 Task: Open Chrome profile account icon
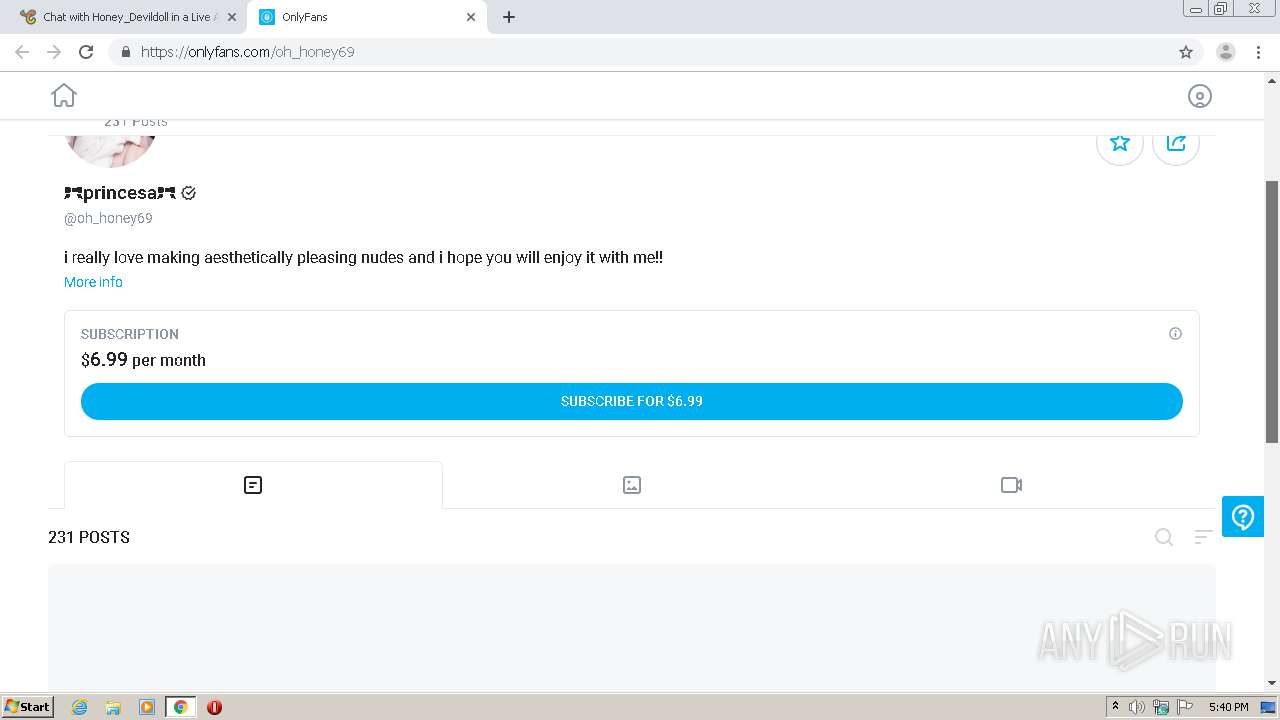1226,52
